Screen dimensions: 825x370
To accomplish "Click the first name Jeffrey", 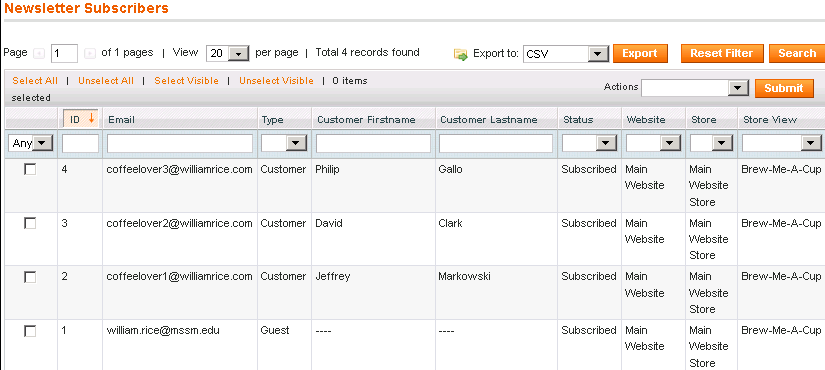I will (x=333, y=276).
